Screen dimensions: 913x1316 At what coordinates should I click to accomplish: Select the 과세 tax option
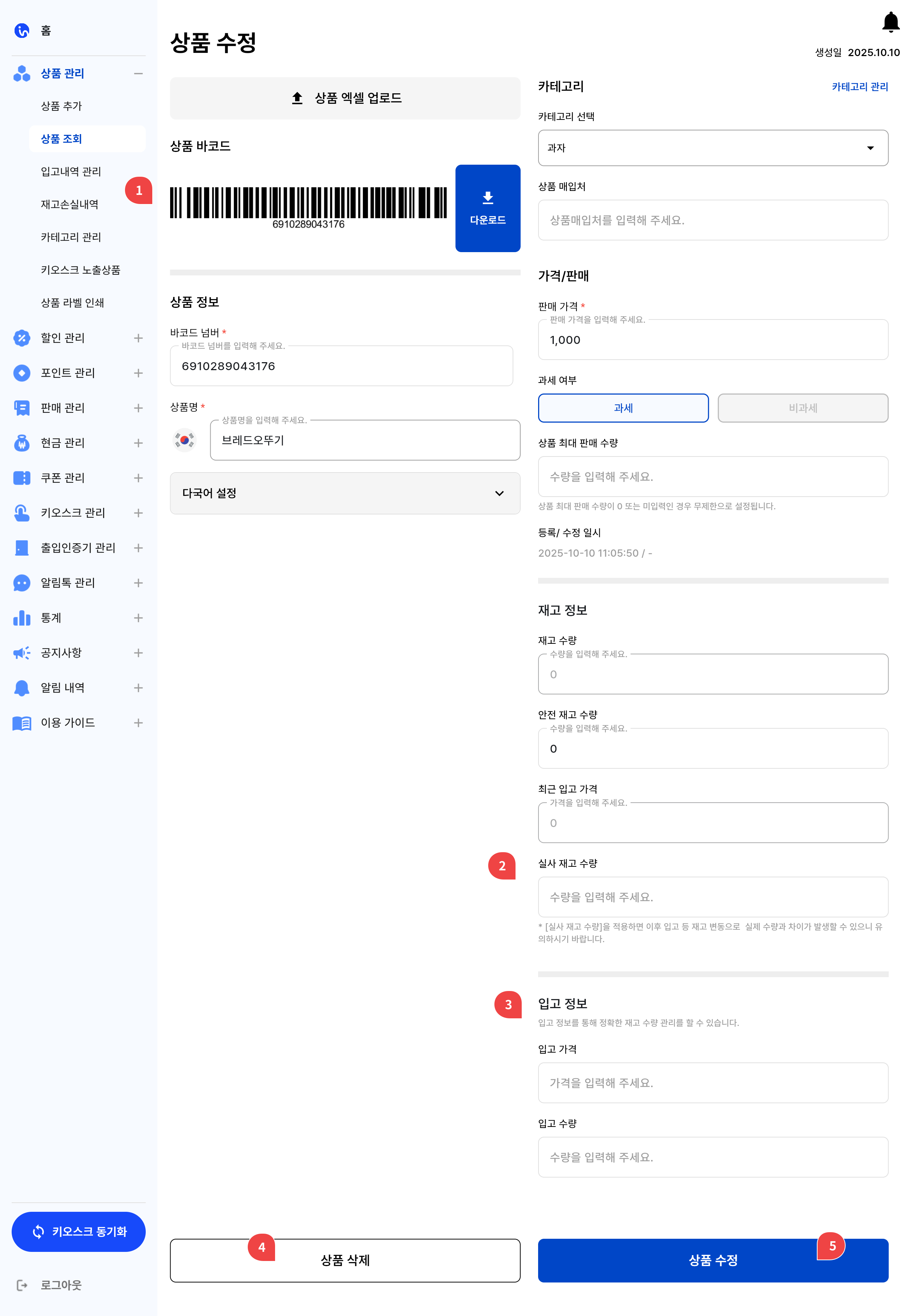point(623,408)
